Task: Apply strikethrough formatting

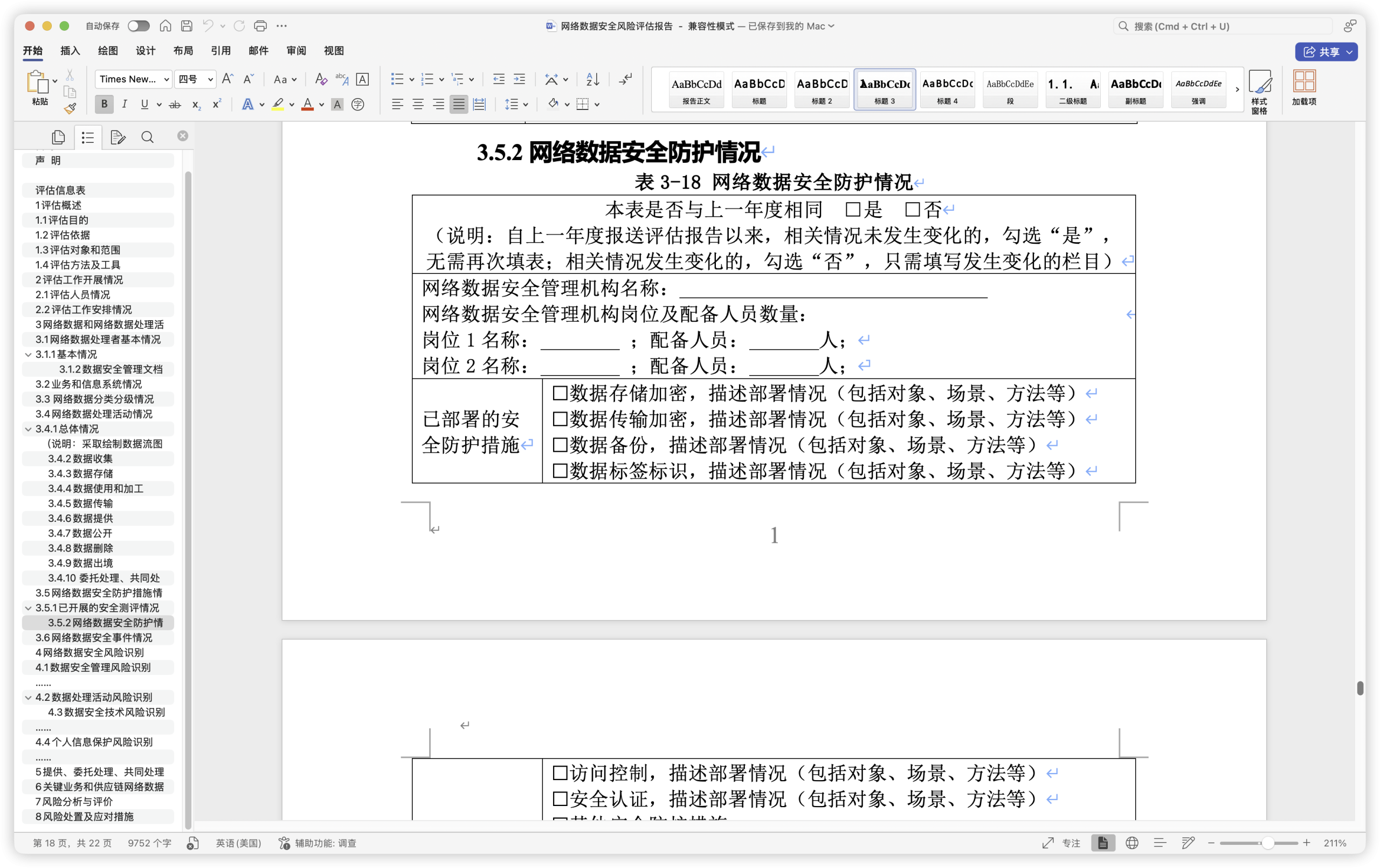Action: 175,105
